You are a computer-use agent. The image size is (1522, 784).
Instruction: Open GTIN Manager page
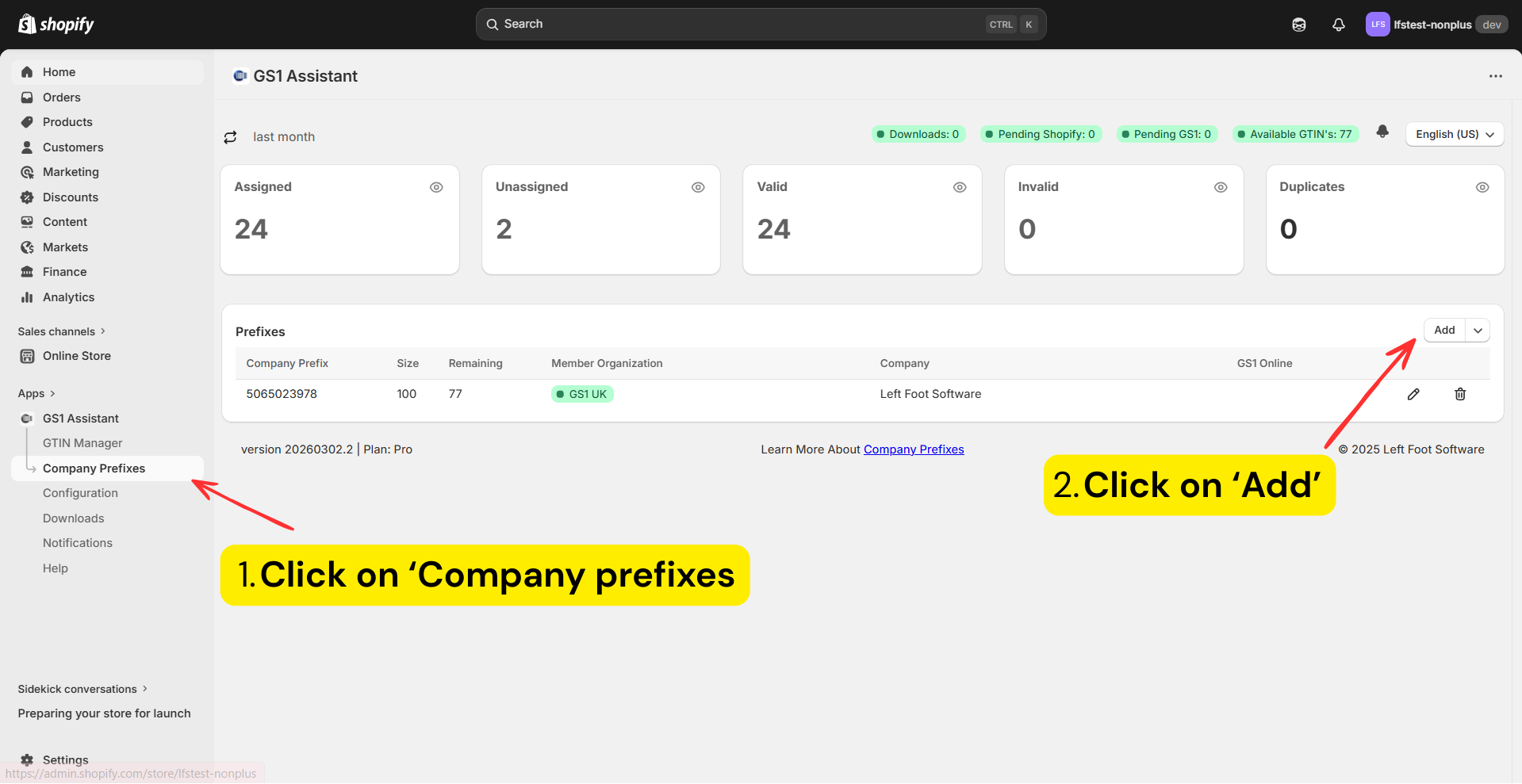pyautogui.click(x=82, y=443)
